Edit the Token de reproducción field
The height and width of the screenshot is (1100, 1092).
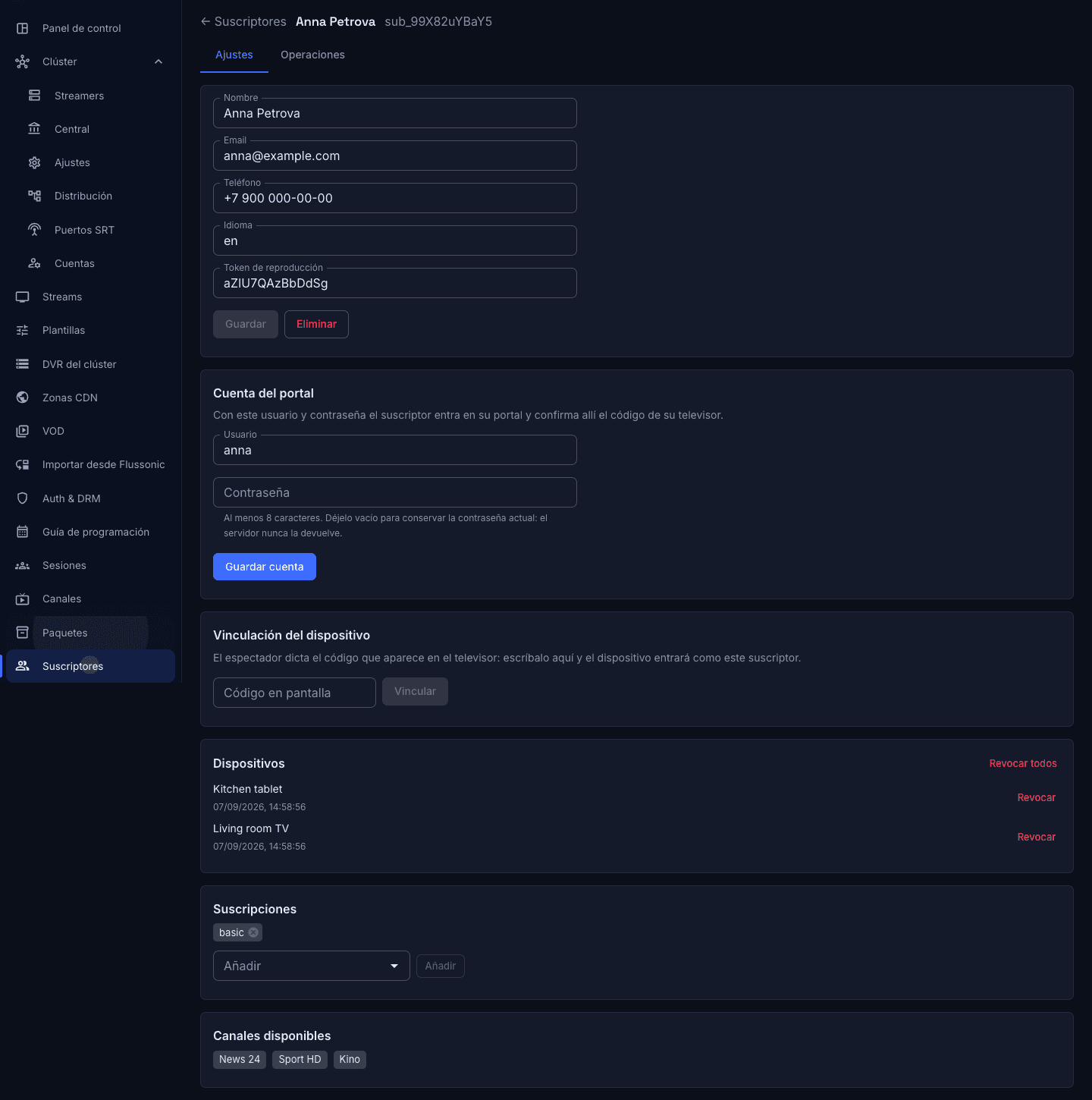(x=395, y=283)
